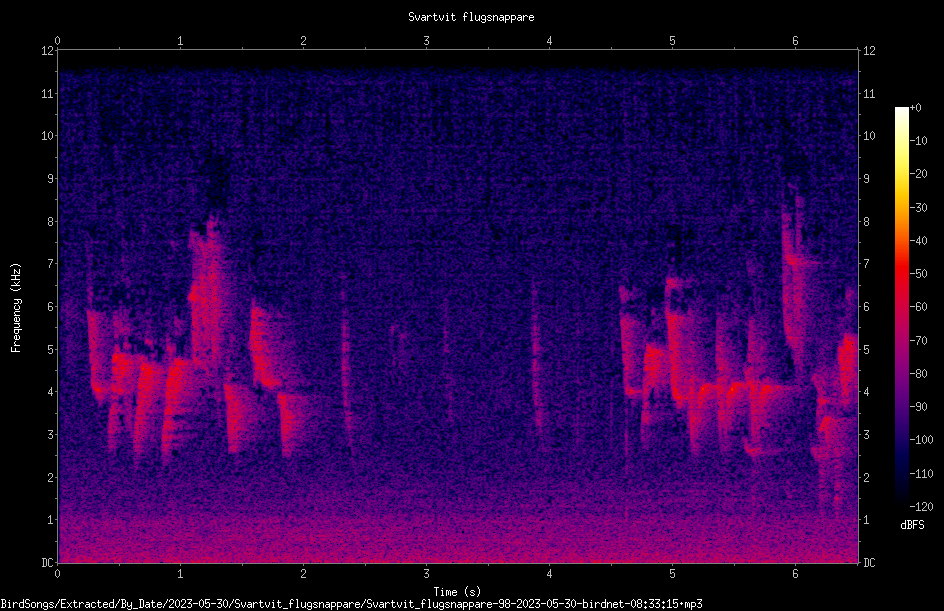This screenshot has height=611, width=944.
Task: Click the 6 second tick on top axis
Action: point(795,41)
